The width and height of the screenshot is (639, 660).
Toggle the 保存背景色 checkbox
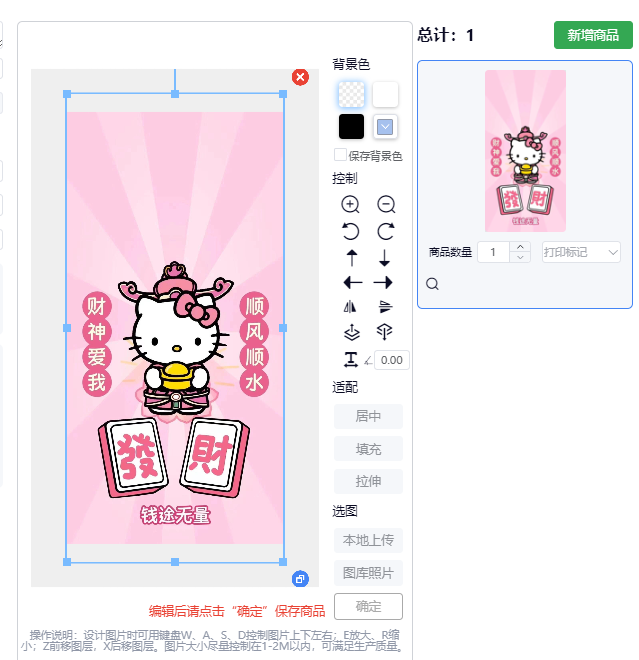[x=340, y=155]
